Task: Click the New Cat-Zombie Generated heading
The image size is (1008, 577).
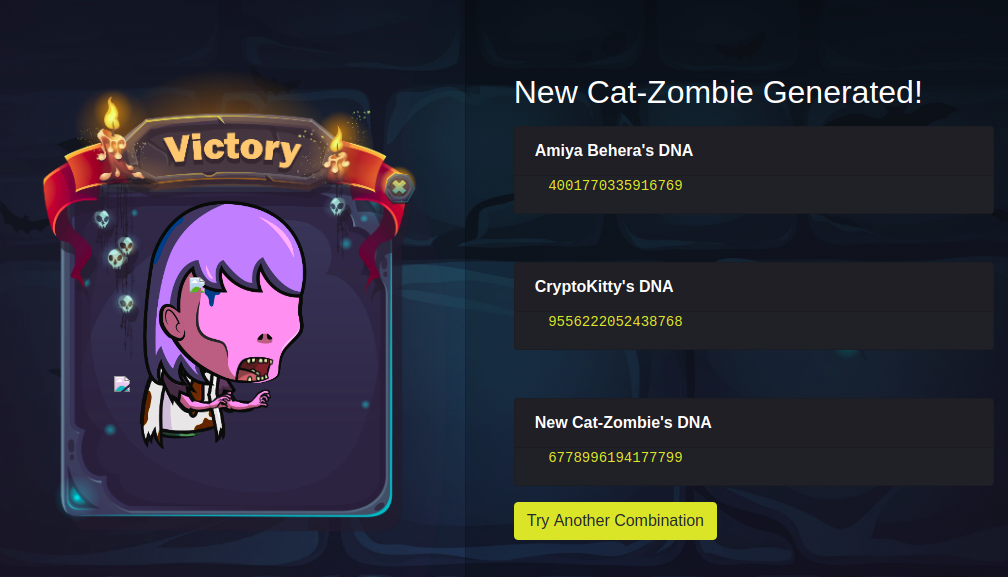Action: pos(718,92)
